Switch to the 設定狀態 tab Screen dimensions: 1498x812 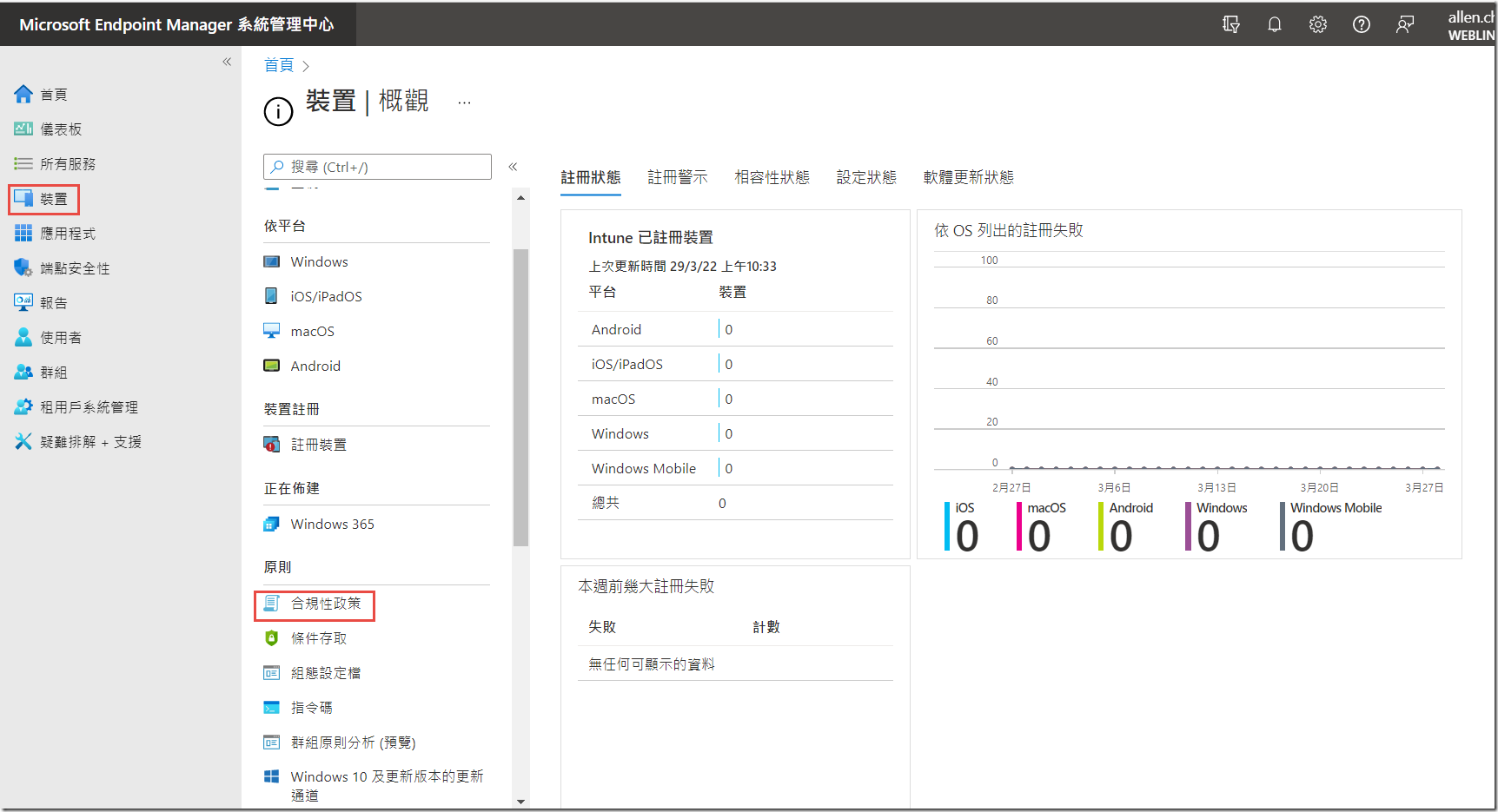[x=866, y=177]
